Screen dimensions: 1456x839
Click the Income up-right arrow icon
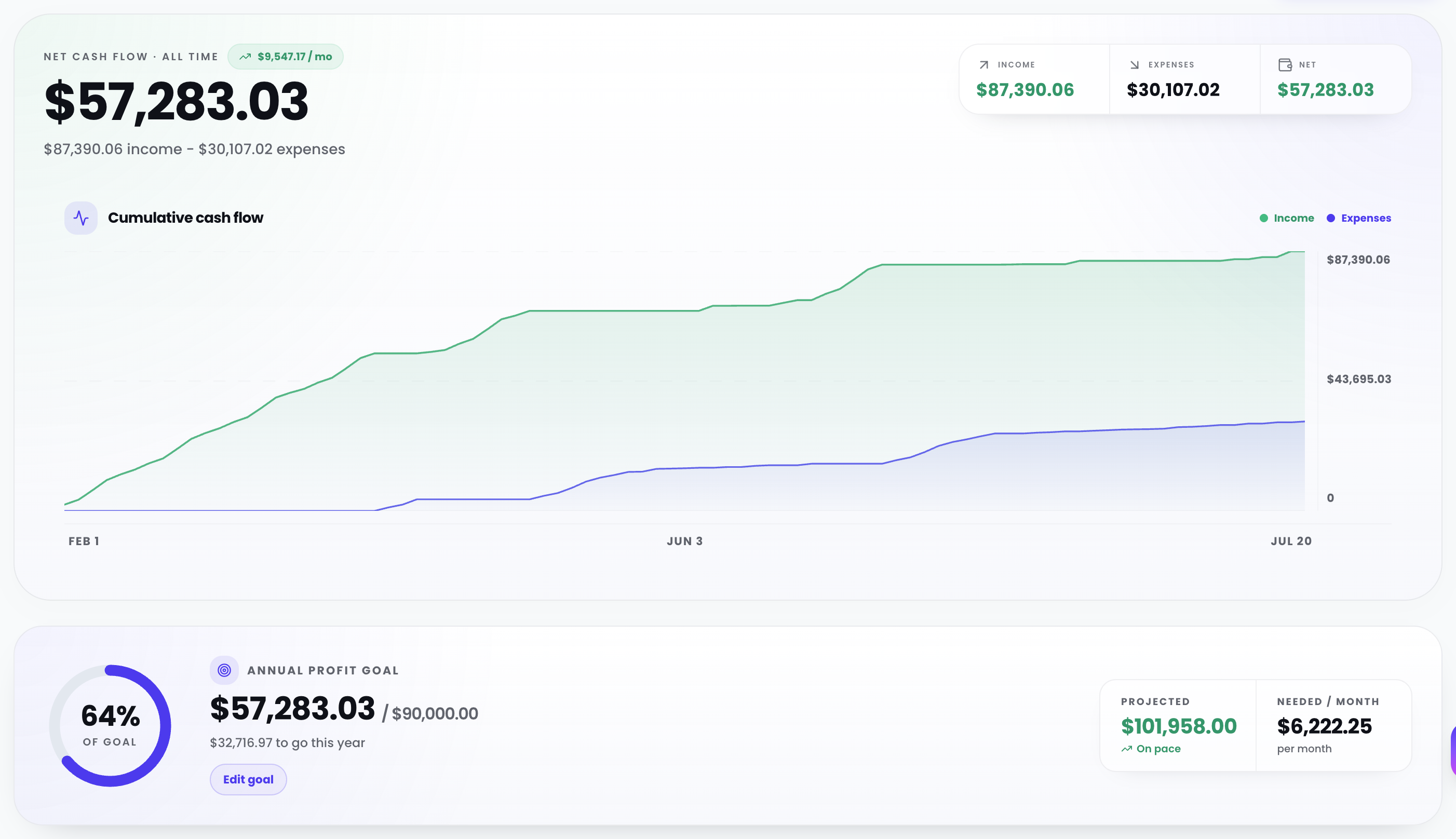(x=984, y=64)
